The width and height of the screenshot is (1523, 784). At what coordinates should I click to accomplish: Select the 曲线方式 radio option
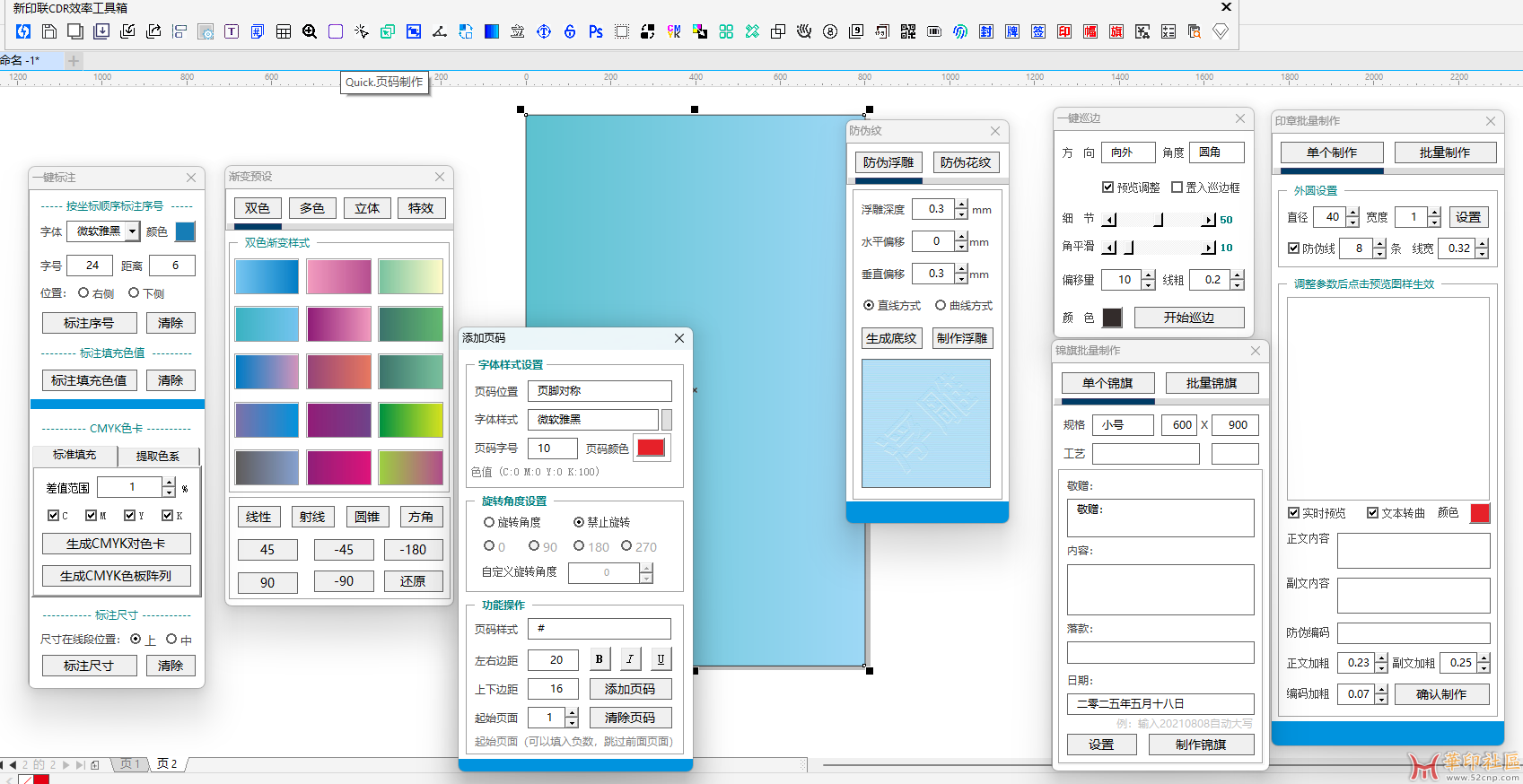tap(941, 306)
